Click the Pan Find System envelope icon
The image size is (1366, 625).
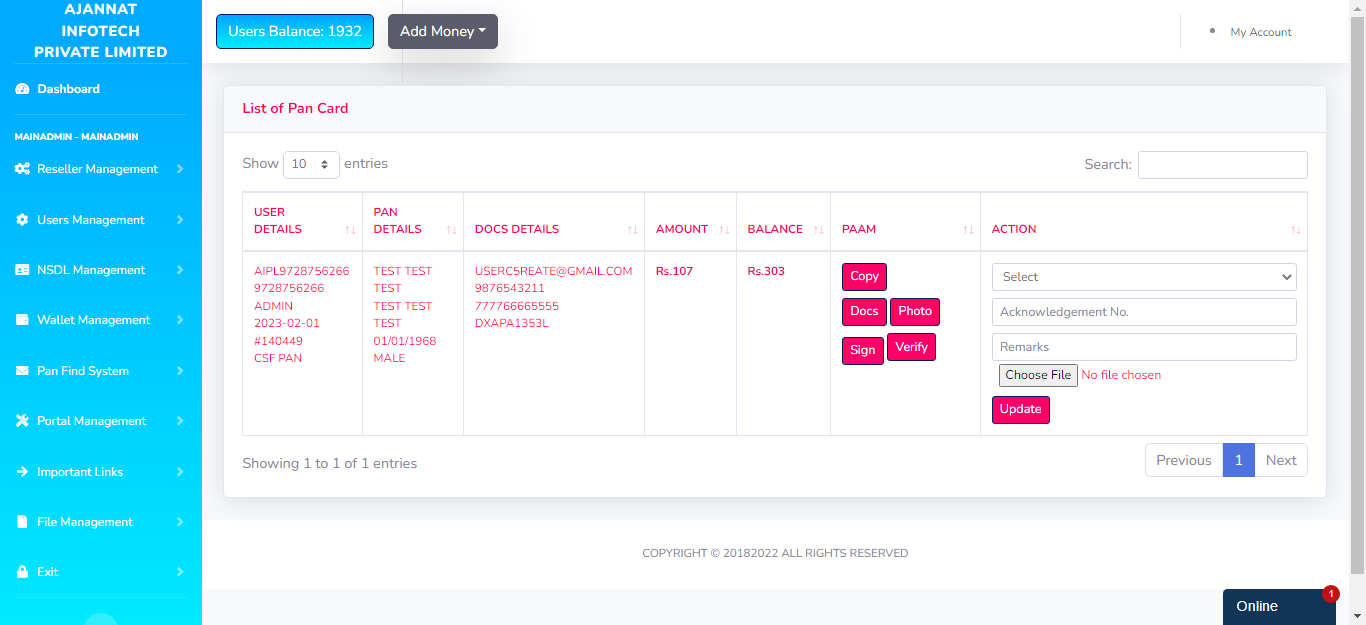(22, 371)
